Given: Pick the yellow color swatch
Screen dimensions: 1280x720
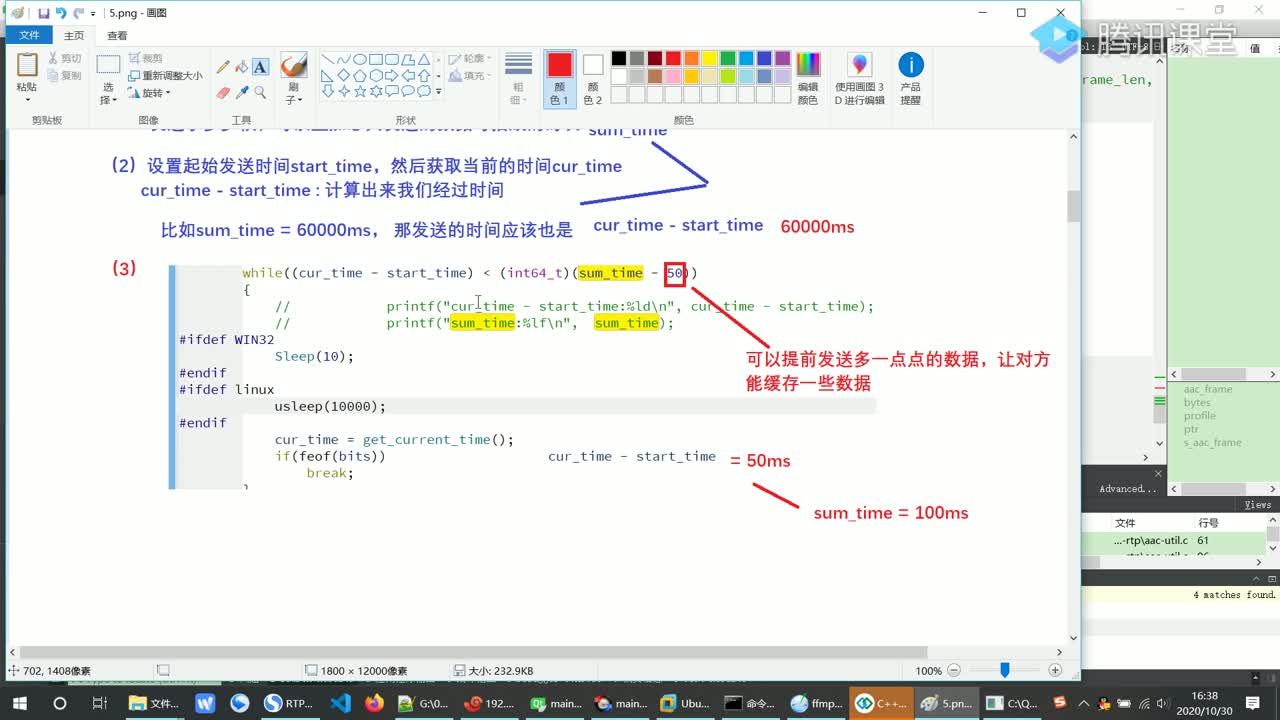Looking at the screenshot, I should point(709,59).
